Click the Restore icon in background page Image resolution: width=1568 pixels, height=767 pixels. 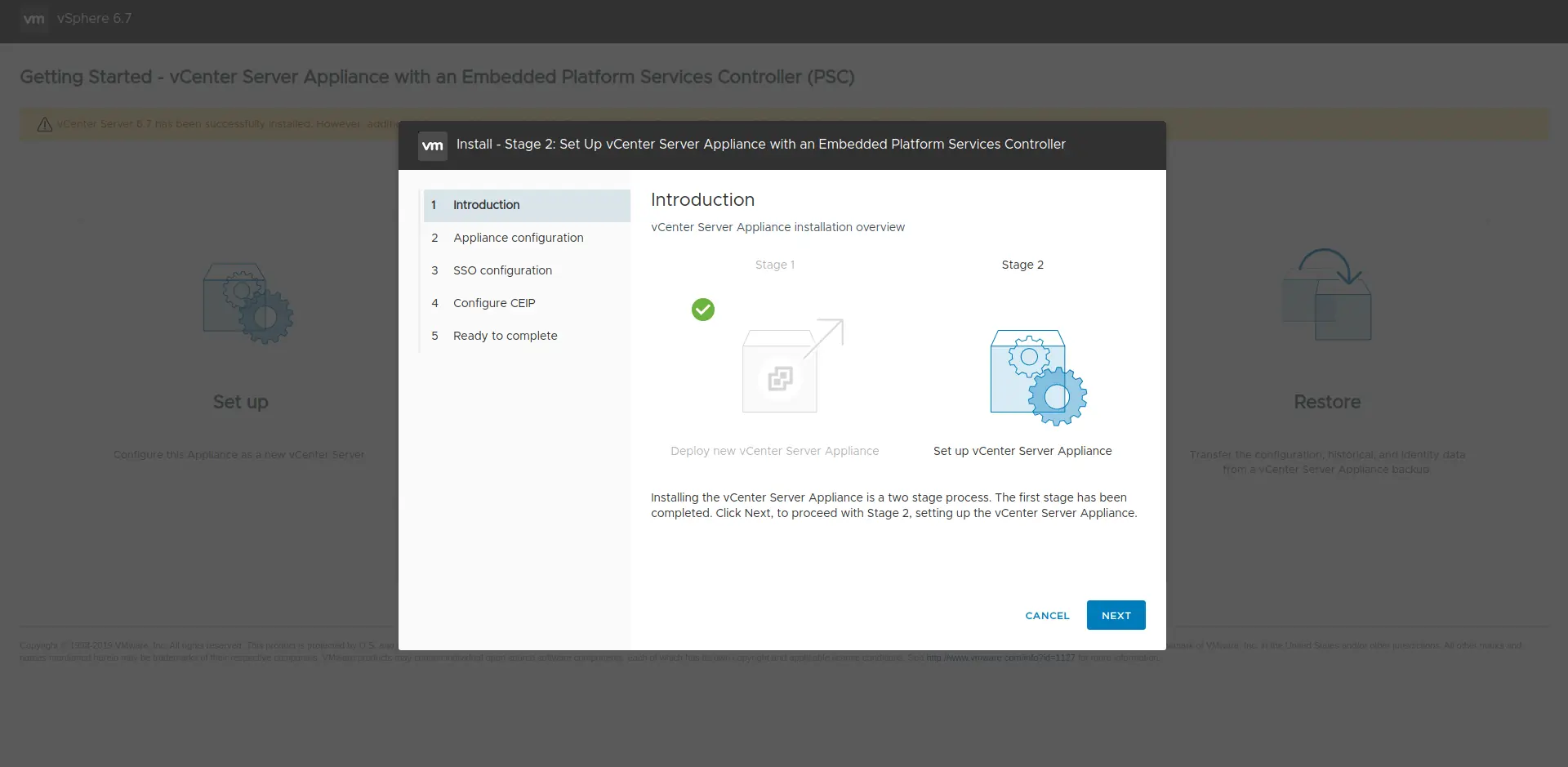[1327, 294]
